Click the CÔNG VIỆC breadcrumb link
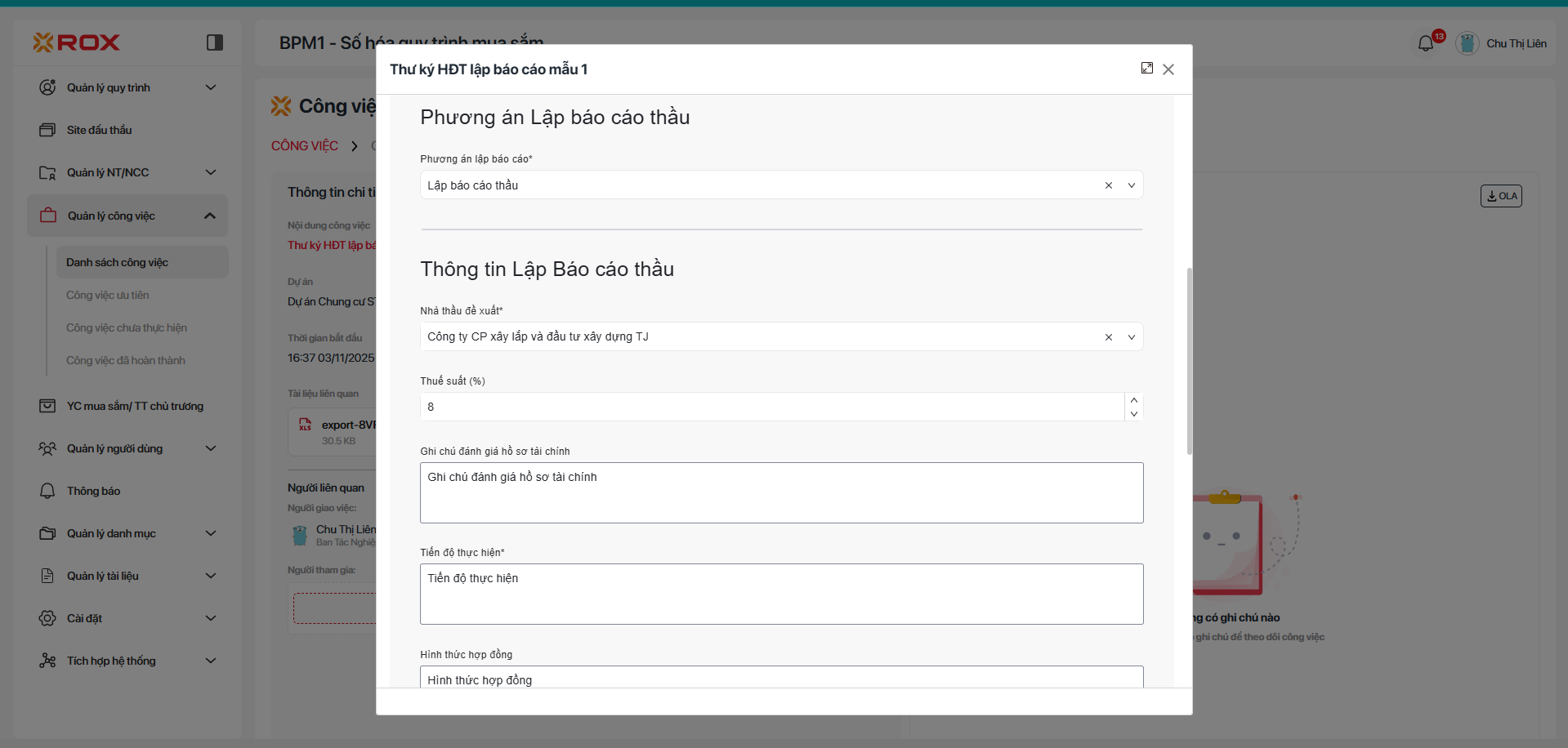This screenshot has height=748, width=1568. click(x=305, y=145)
